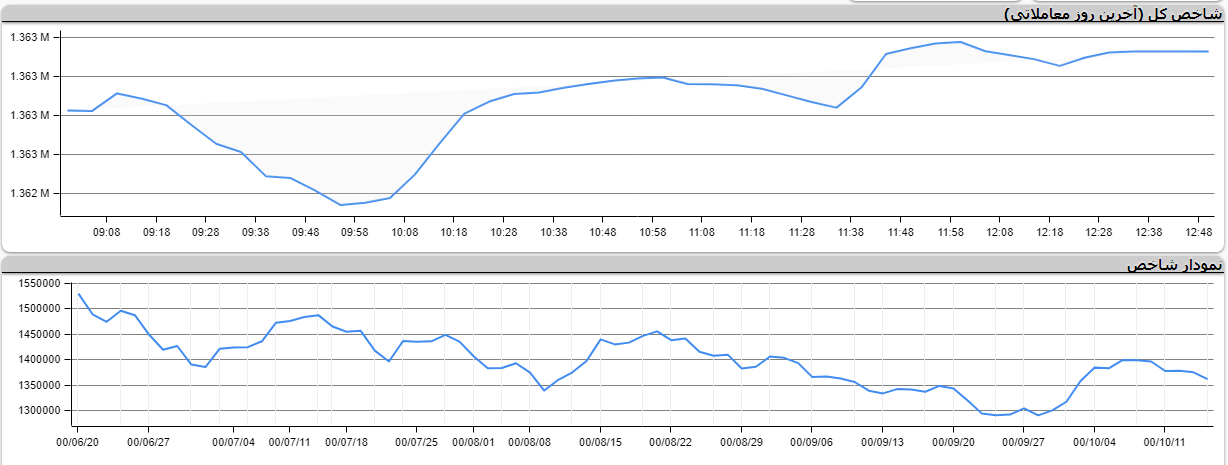
Task: Click the 00/08/15 date axis label
Action: (x=601, y=441)
